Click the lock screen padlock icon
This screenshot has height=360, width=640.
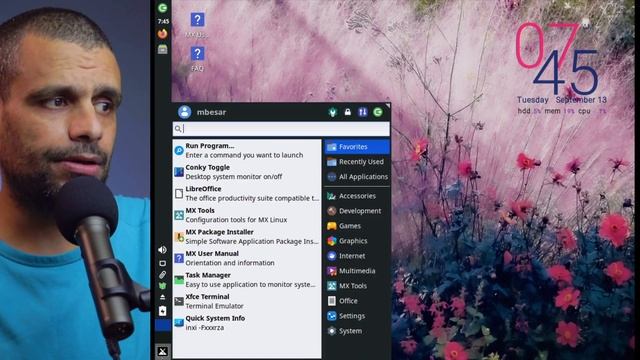(x=347, y=112)
